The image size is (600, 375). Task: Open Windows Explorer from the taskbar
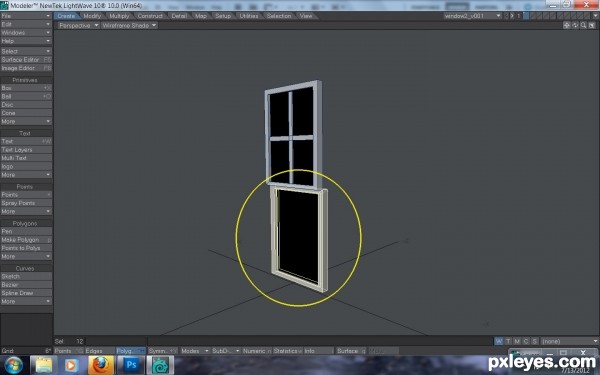click(x=44, y=365)
